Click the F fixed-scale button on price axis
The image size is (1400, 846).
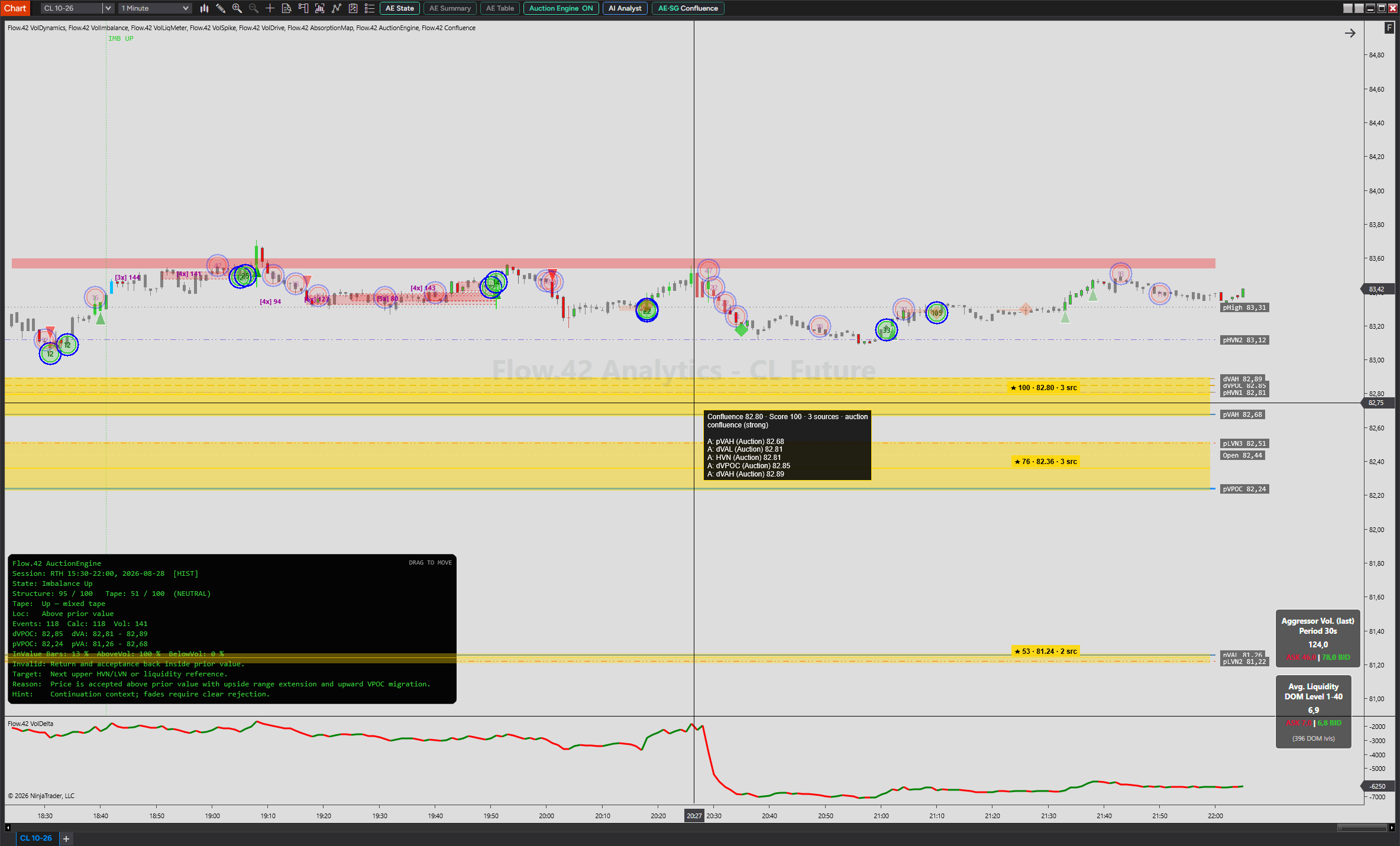point(1389,28)
